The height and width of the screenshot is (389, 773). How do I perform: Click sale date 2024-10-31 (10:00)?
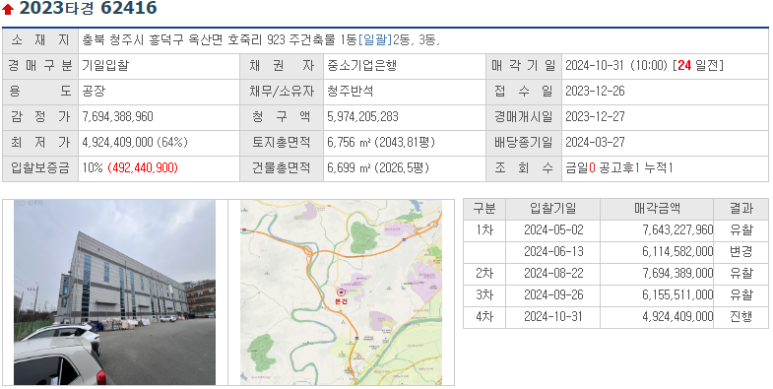pos(616,66)
